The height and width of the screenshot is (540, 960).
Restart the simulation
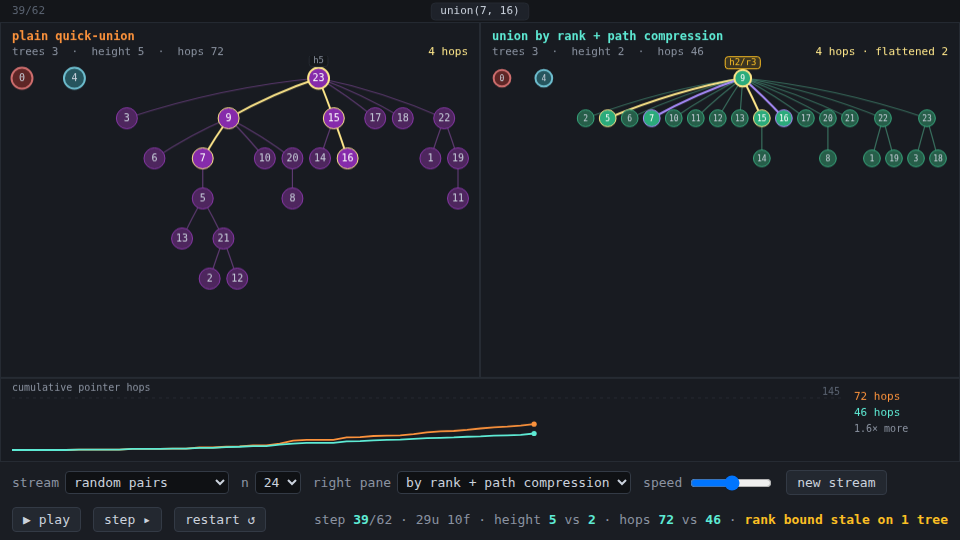coord(220,519)
